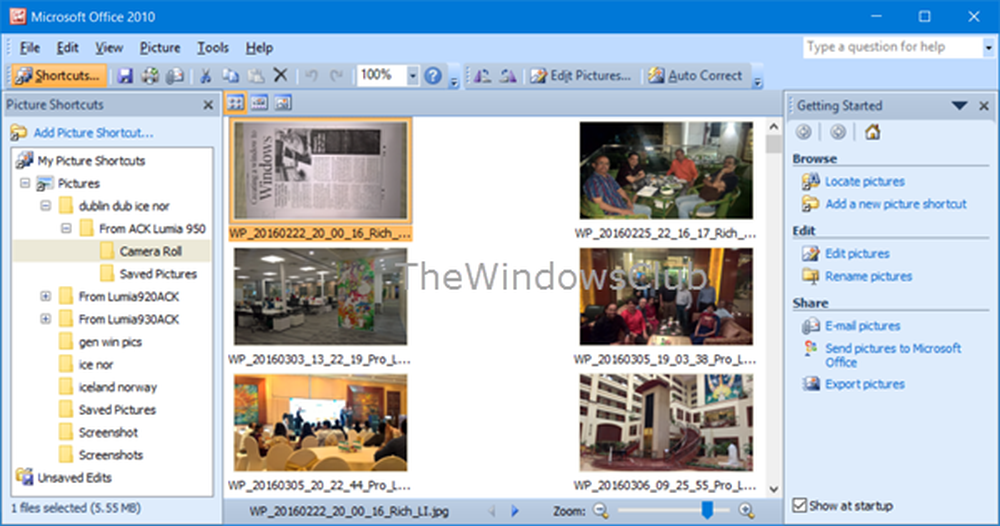Click the Delete X icon in toolbar
Image resolution: width=1000 pixels, height=526 pixels.
(x=281, y=76)
